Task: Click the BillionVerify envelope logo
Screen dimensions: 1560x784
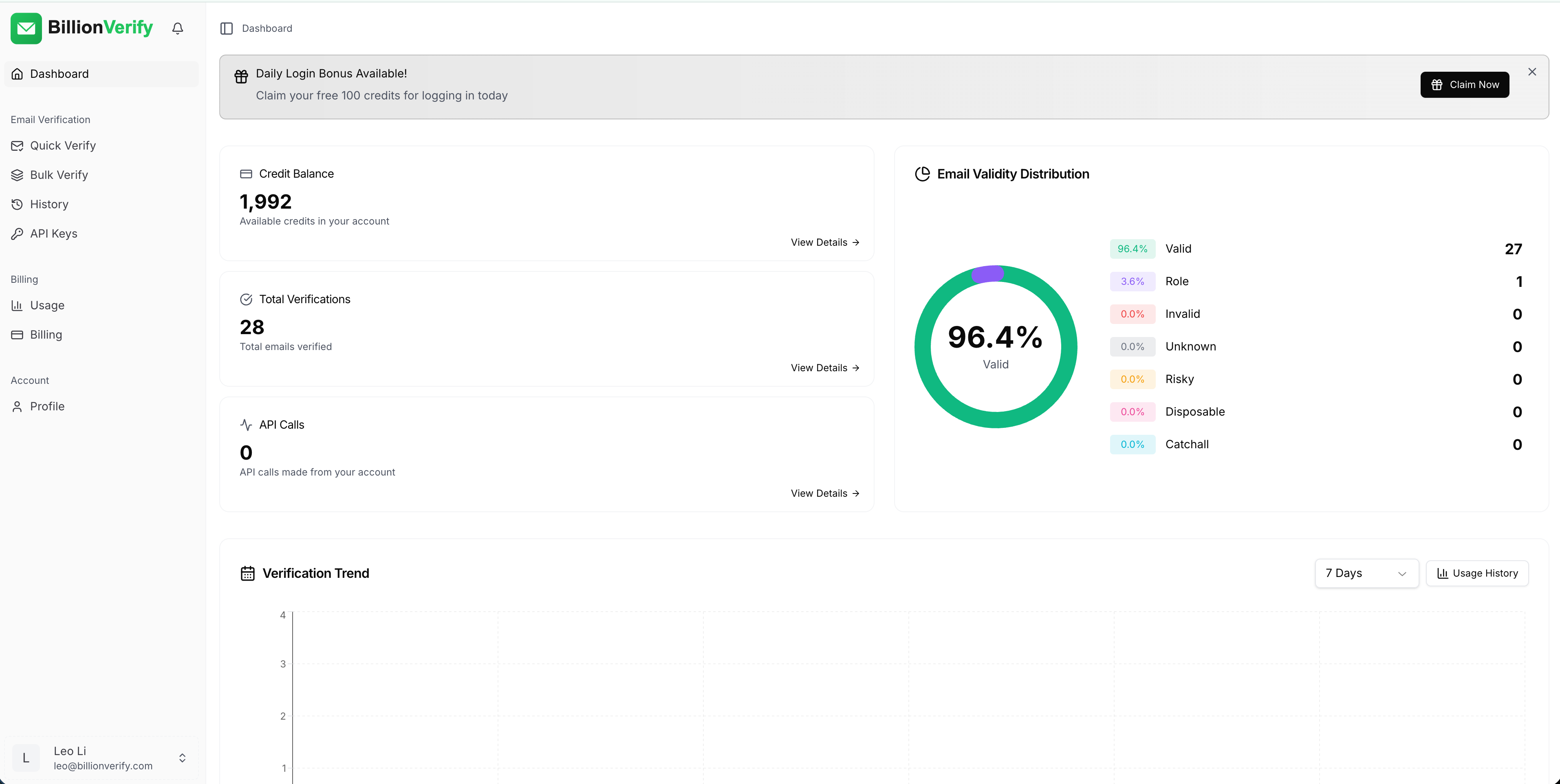Action: tap(25, 28)
